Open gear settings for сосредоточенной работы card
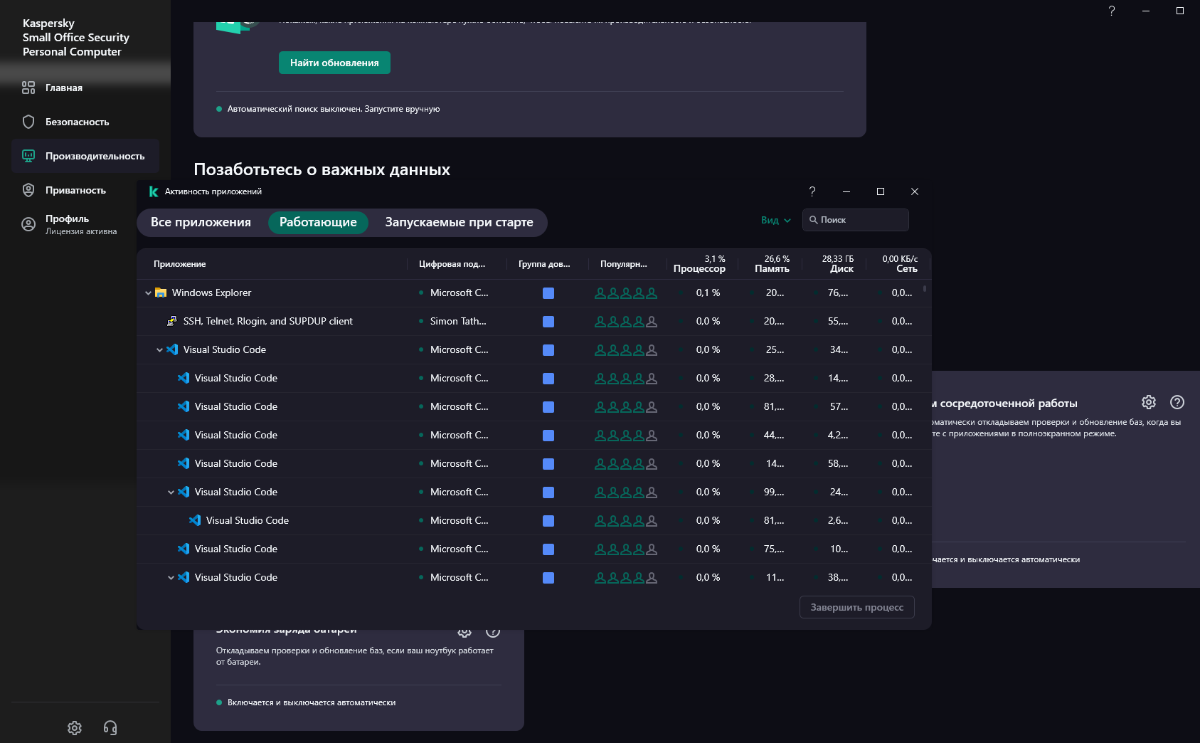The height and width of the screenshot is (743, 1200). pos(1149,402)
